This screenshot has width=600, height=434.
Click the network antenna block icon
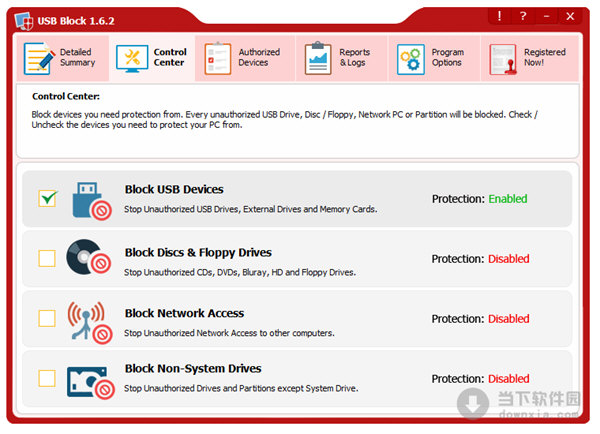pos(90,322)
